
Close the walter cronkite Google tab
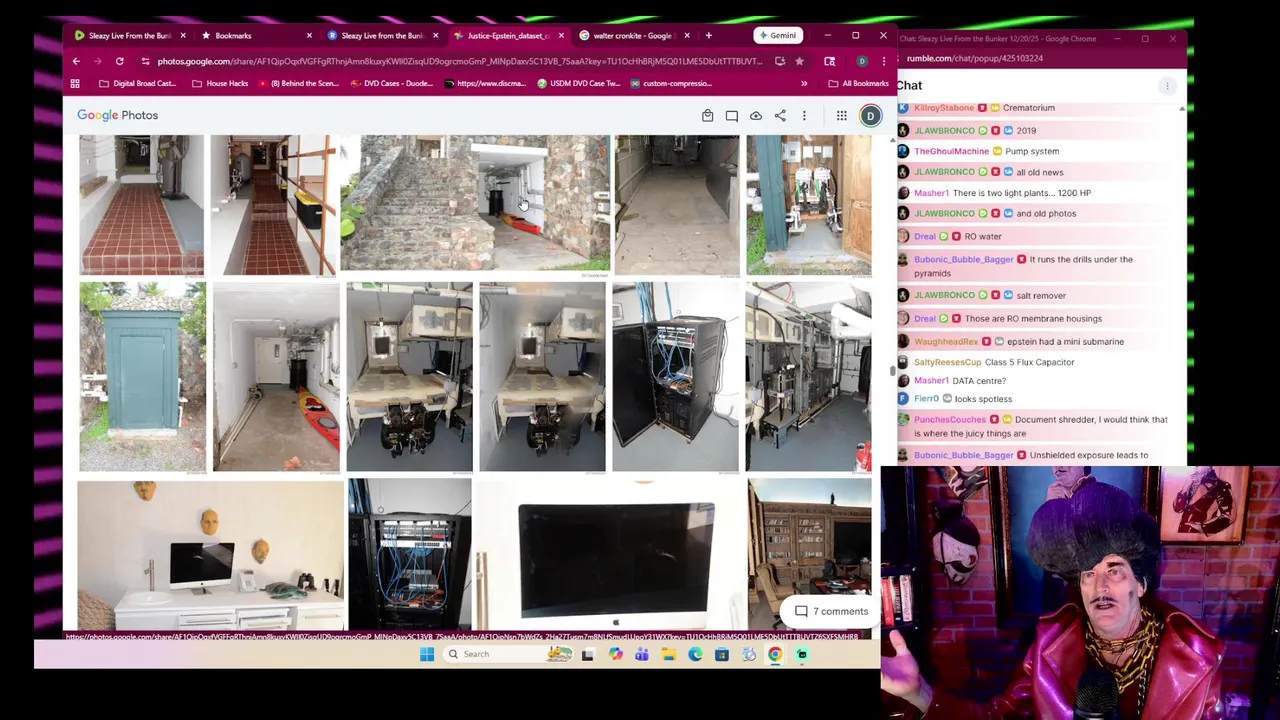point(686,36)
